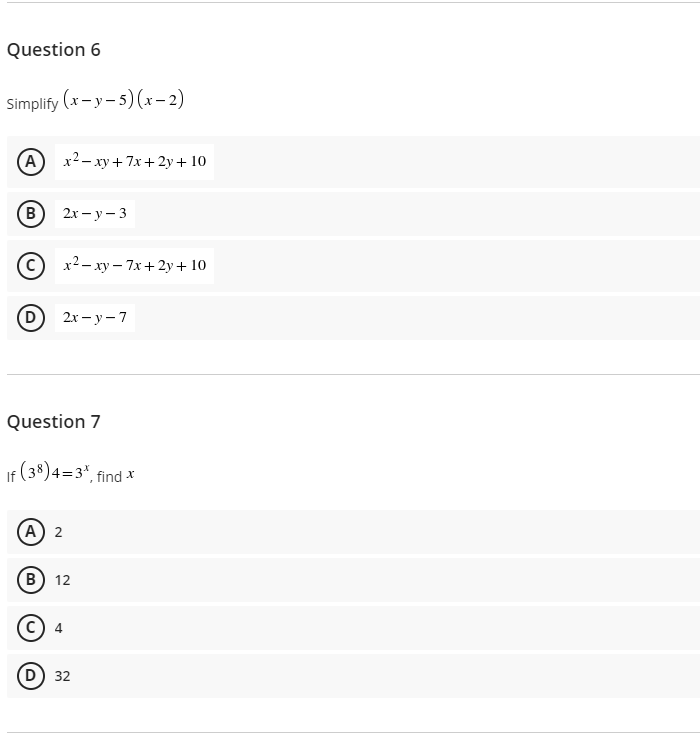Click the answer value 4 in Question 7

tap(58, 628)
